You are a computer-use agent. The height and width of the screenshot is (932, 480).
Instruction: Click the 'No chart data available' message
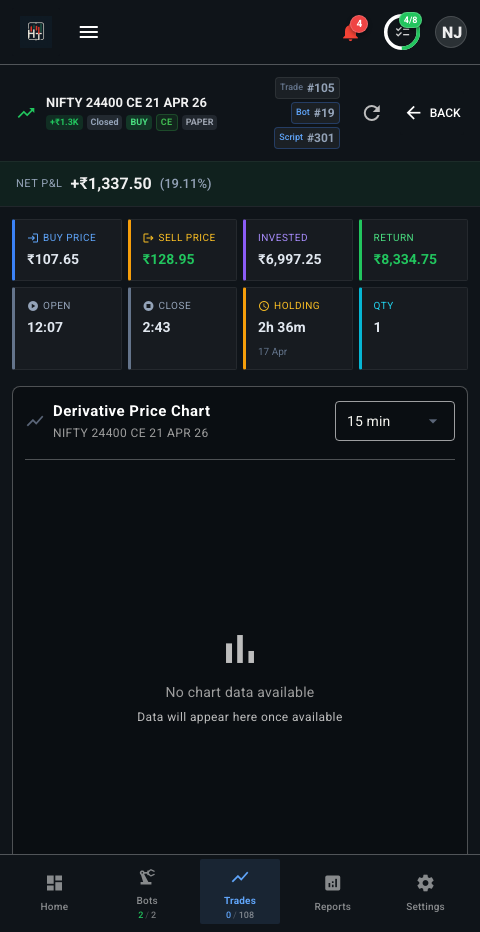click(240, 692)
